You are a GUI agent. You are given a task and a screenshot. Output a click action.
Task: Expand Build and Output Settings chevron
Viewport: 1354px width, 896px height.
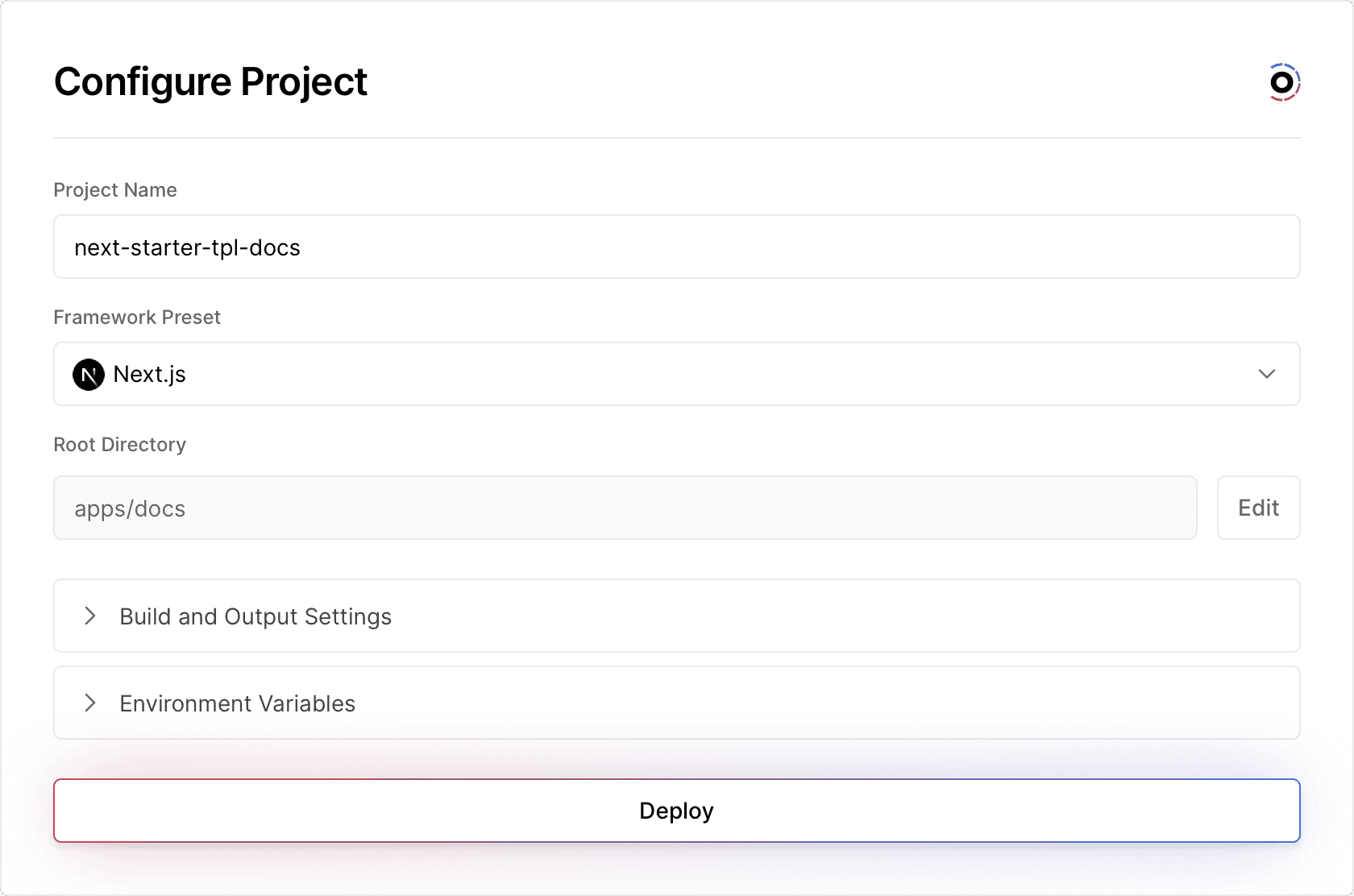click(x=90, y=616)
